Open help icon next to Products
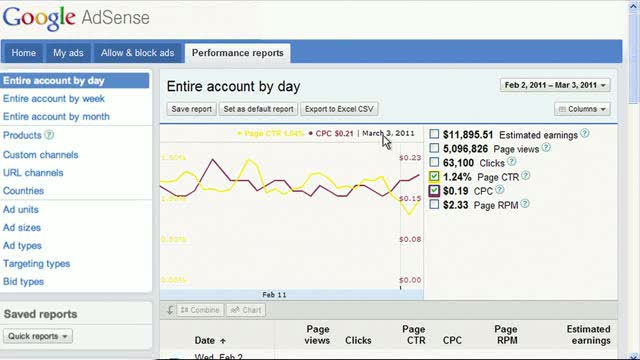Viewport: 640px width, 360px height. [x=49, y=135]
